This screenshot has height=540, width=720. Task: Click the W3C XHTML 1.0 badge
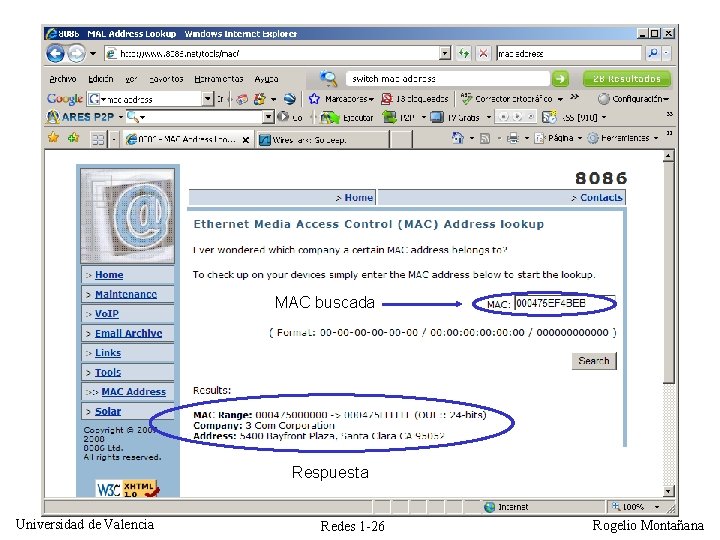(128, 489)
